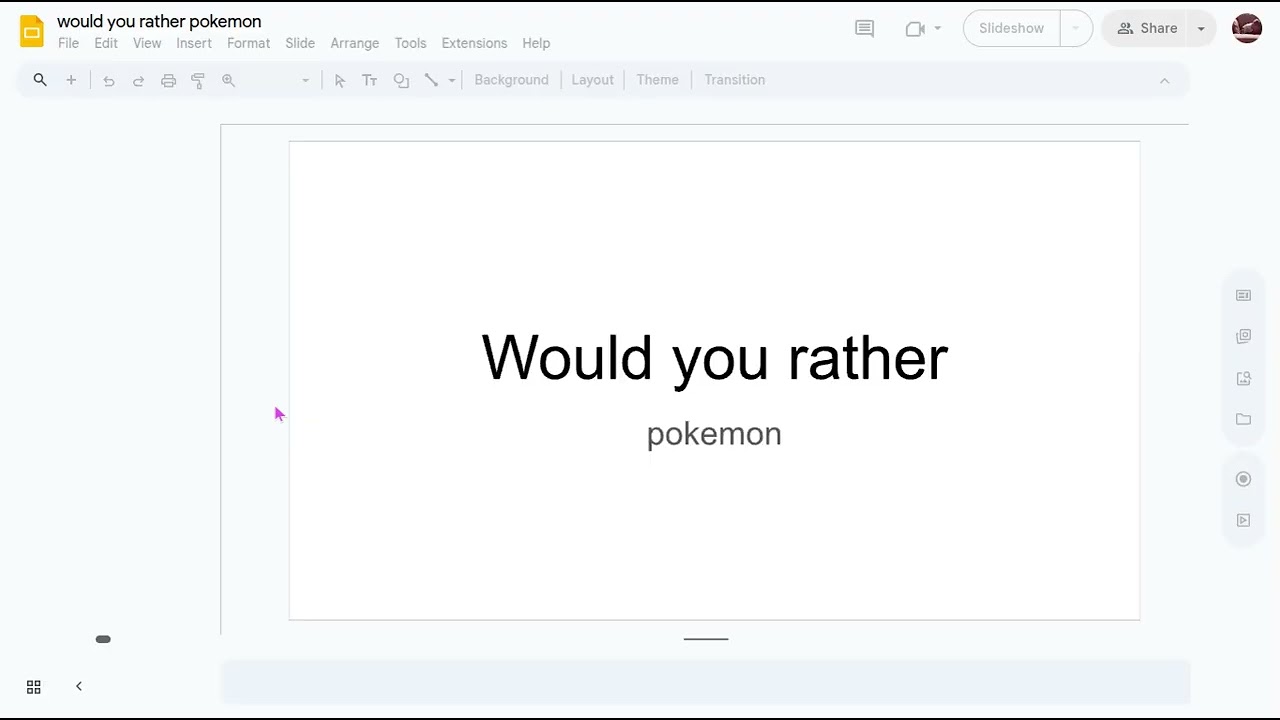Open Layout options button

pyautogui.click(x=592, y=80)
